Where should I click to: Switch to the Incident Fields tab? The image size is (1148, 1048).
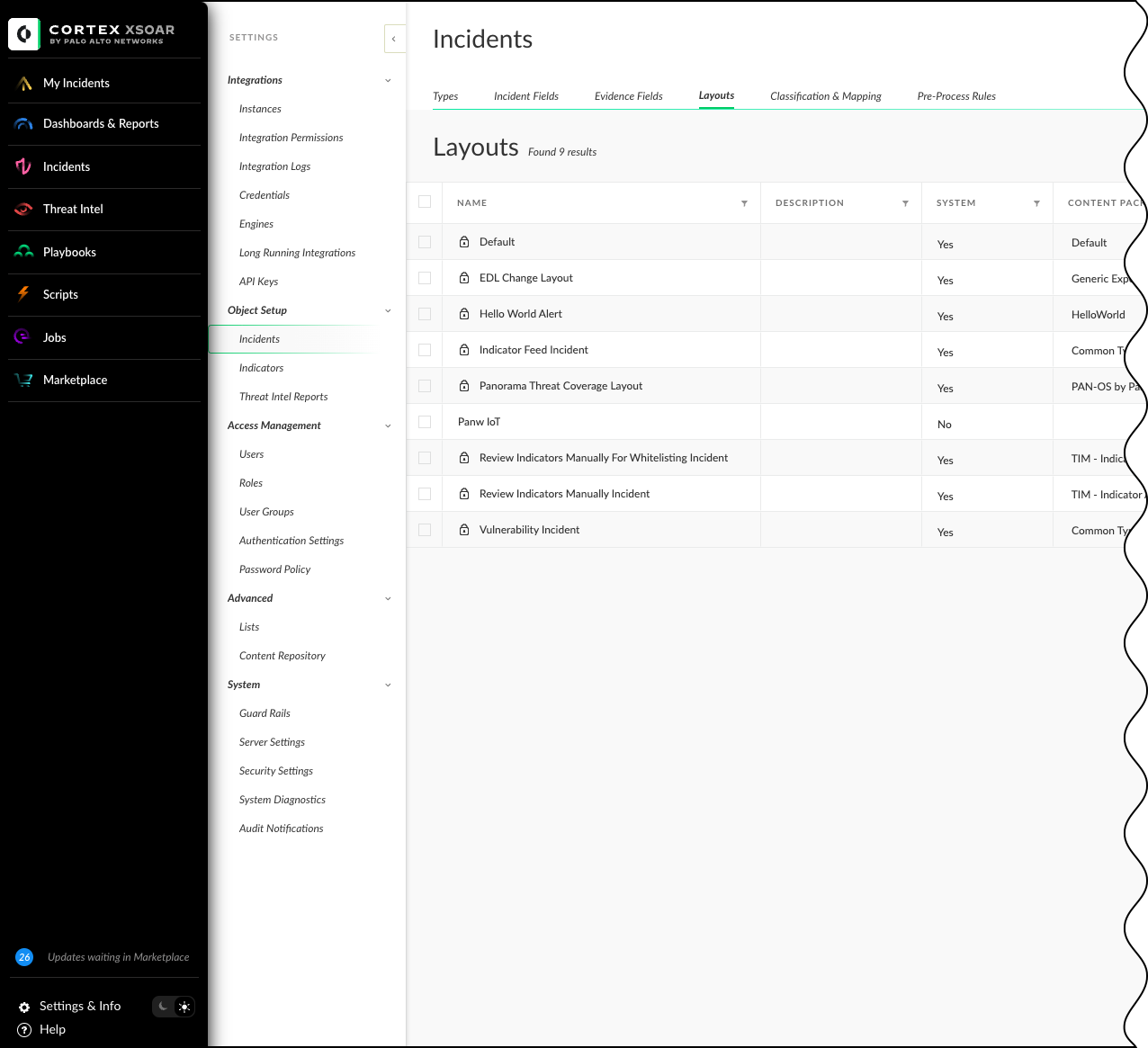525,96
